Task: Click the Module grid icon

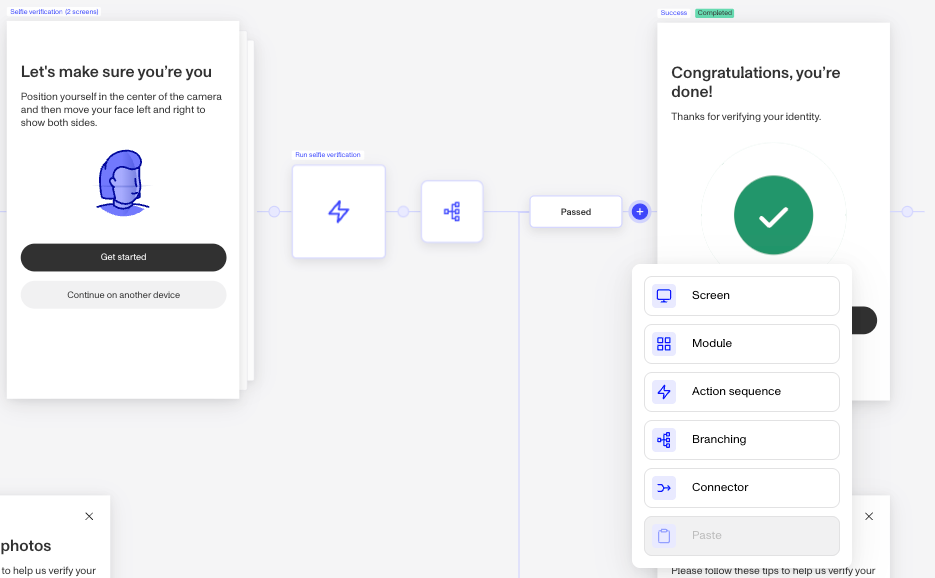Action: click(664, 344)
